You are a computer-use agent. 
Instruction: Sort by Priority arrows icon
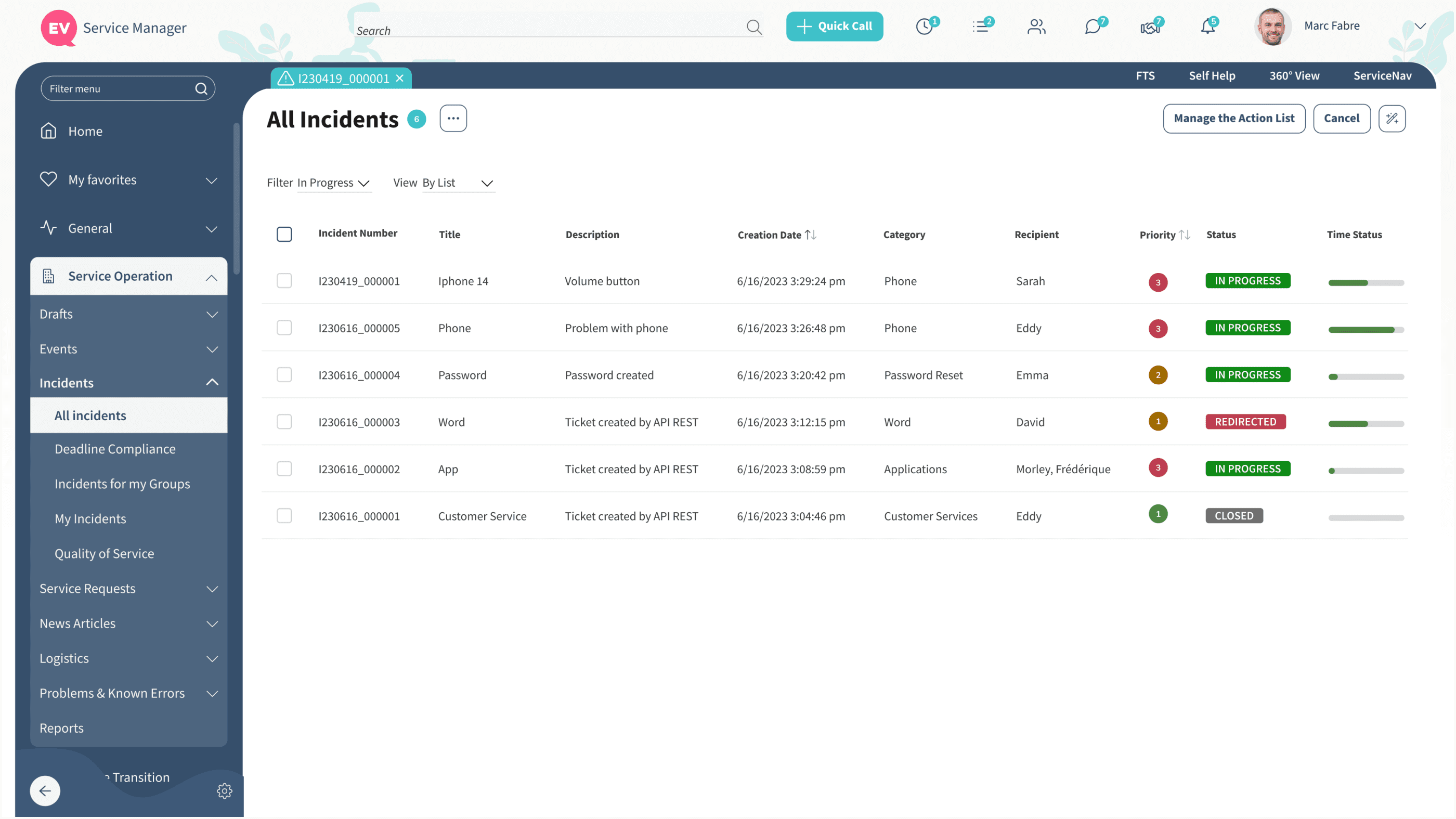pos(1185,235)
